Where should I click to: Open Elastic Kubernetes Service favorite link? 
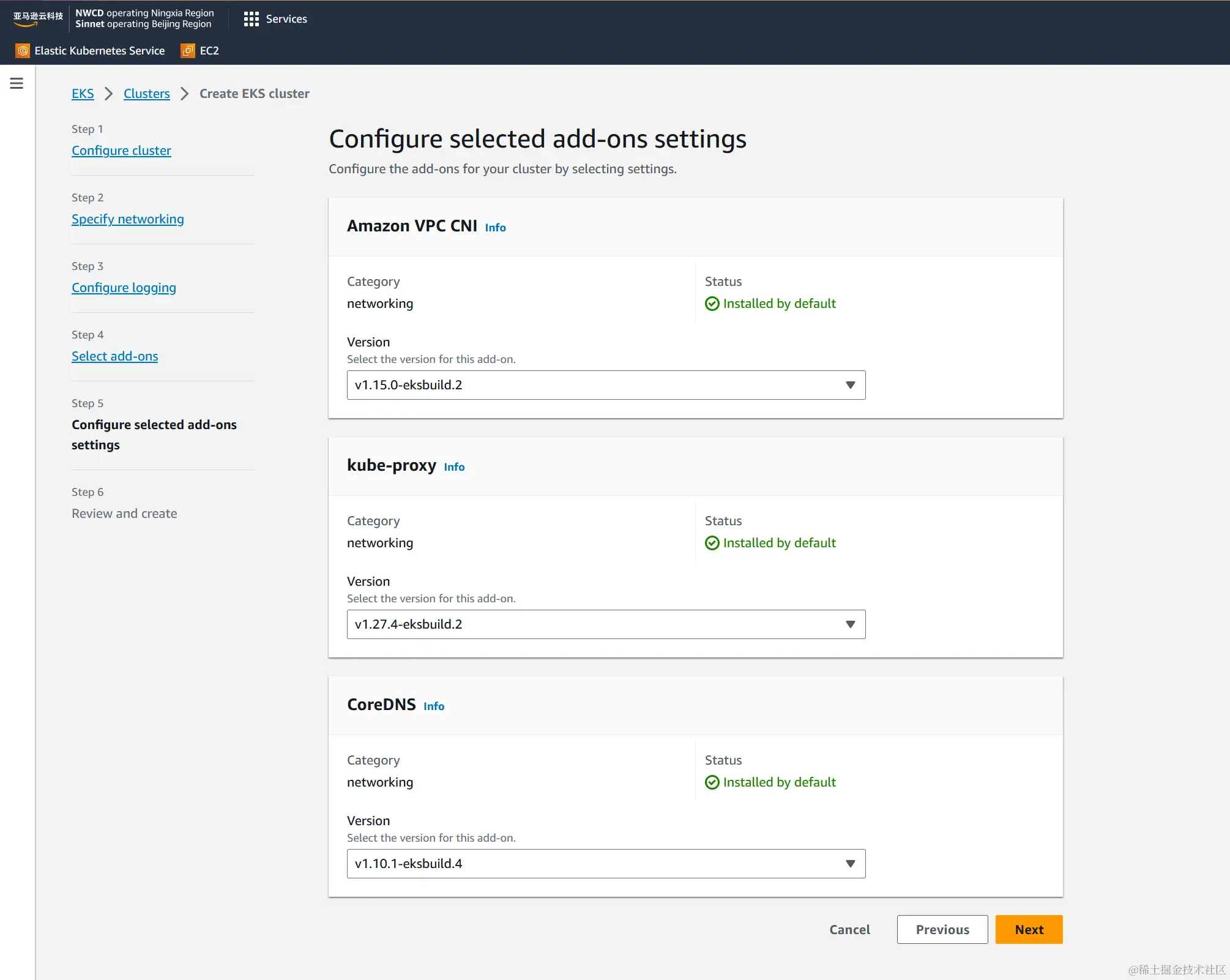click(100, 51)
